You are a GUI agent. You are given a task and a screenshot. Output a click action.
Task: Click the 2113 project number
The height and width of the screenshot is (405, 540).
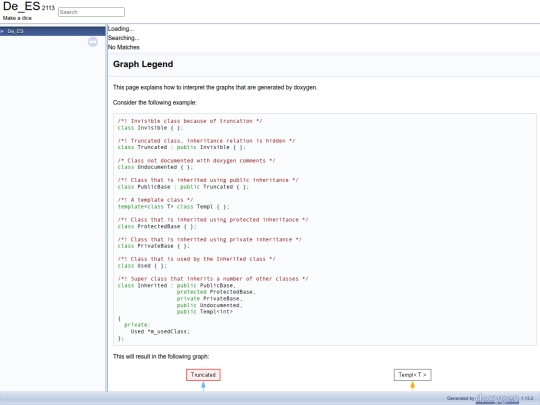tap(48, 8)
